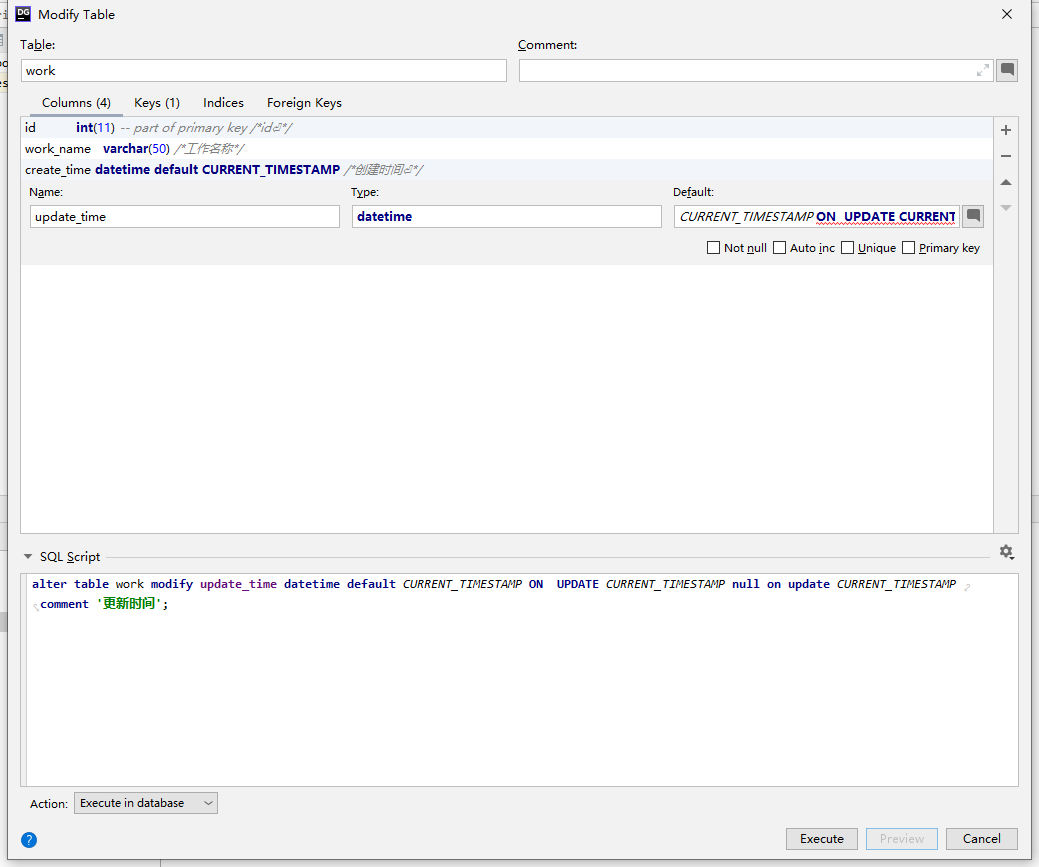Open help with the question mark icon
This screenshot has width=1039, height=867.
click(29, 840)
